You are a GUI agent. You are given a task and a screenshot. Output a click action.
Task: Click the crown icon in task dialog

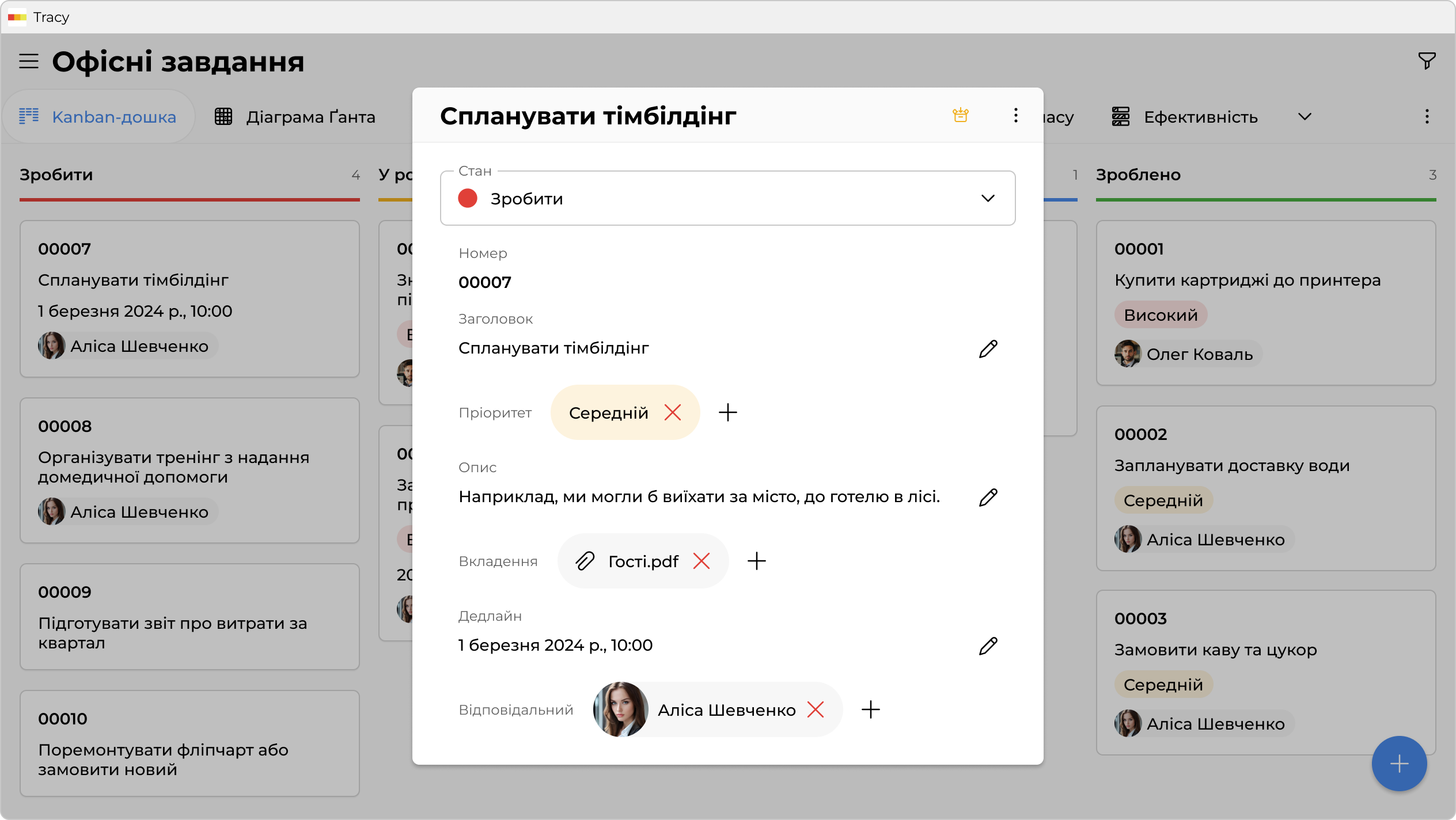pos(960,116)
